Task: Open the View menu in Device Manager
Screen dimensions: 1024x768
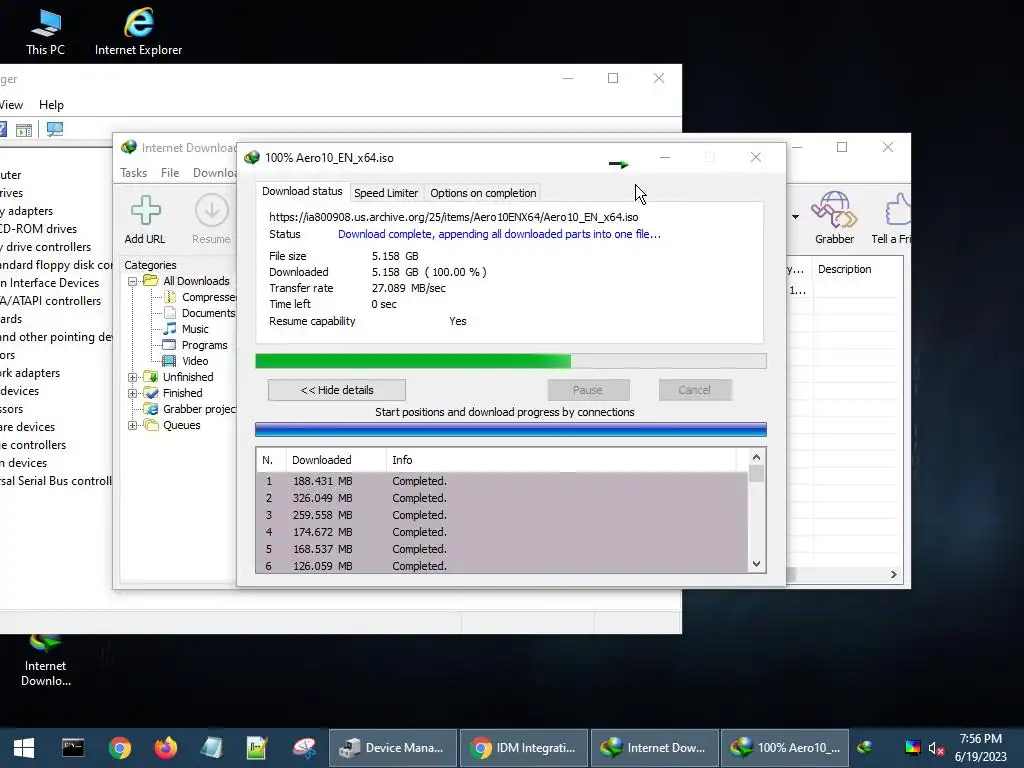Action: 11,104
